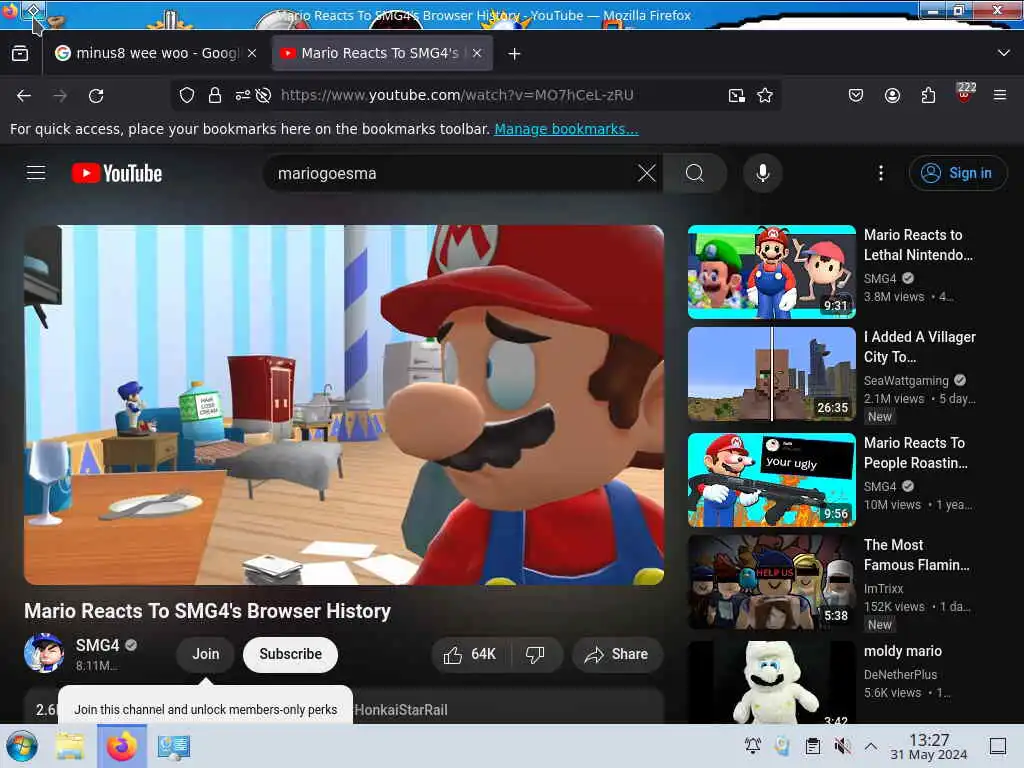
Task: Click the main video player
Action: click(344, 405)
